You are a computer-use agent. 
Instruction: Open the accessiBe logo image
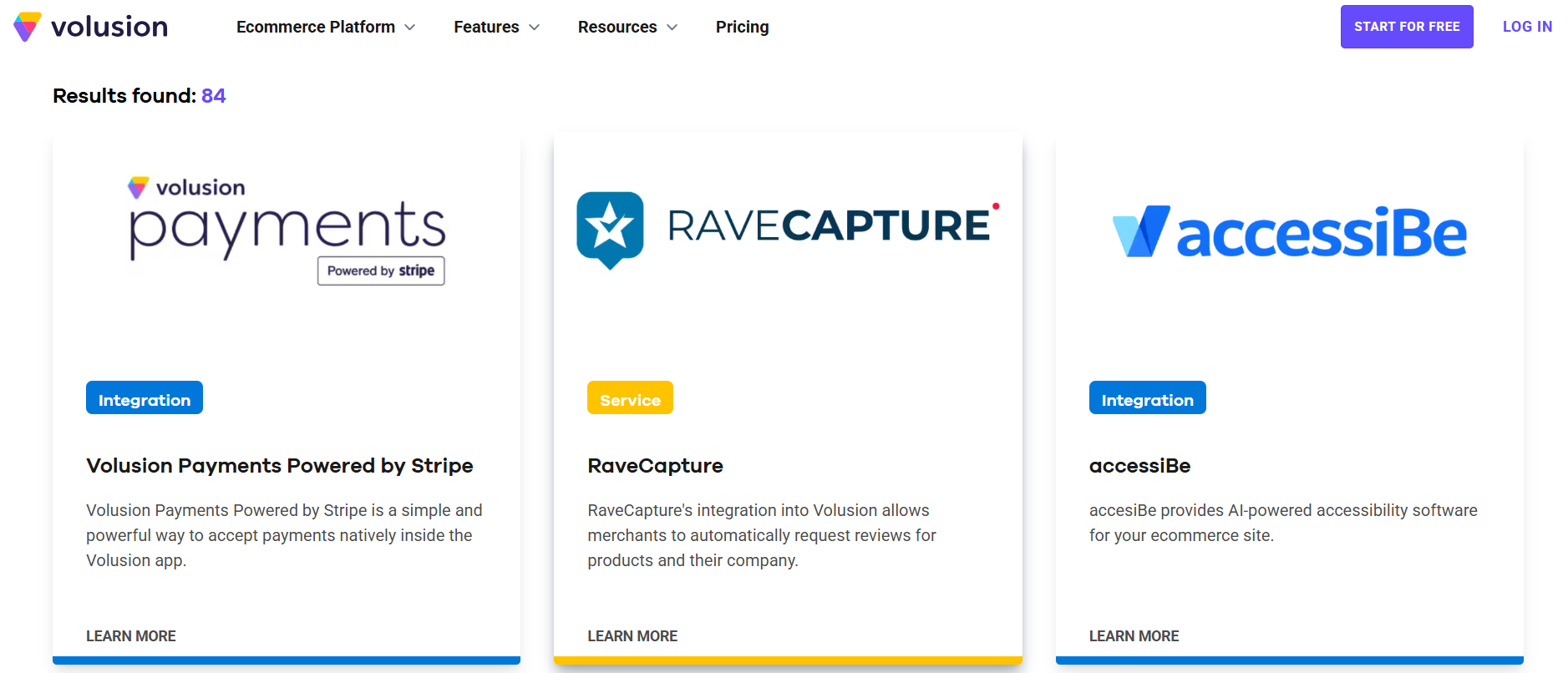[1289, 231]
